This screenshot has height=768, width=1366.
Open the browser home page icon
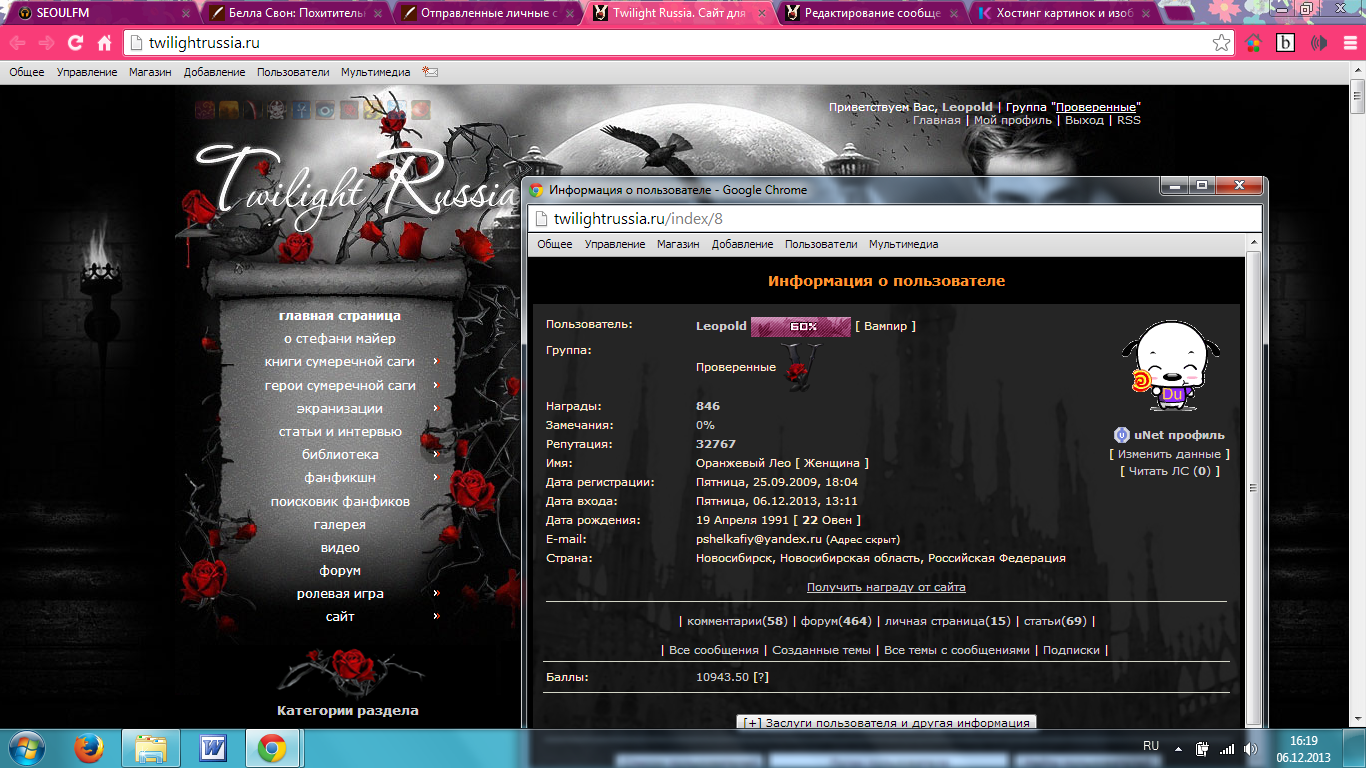(x=104, y=43)
